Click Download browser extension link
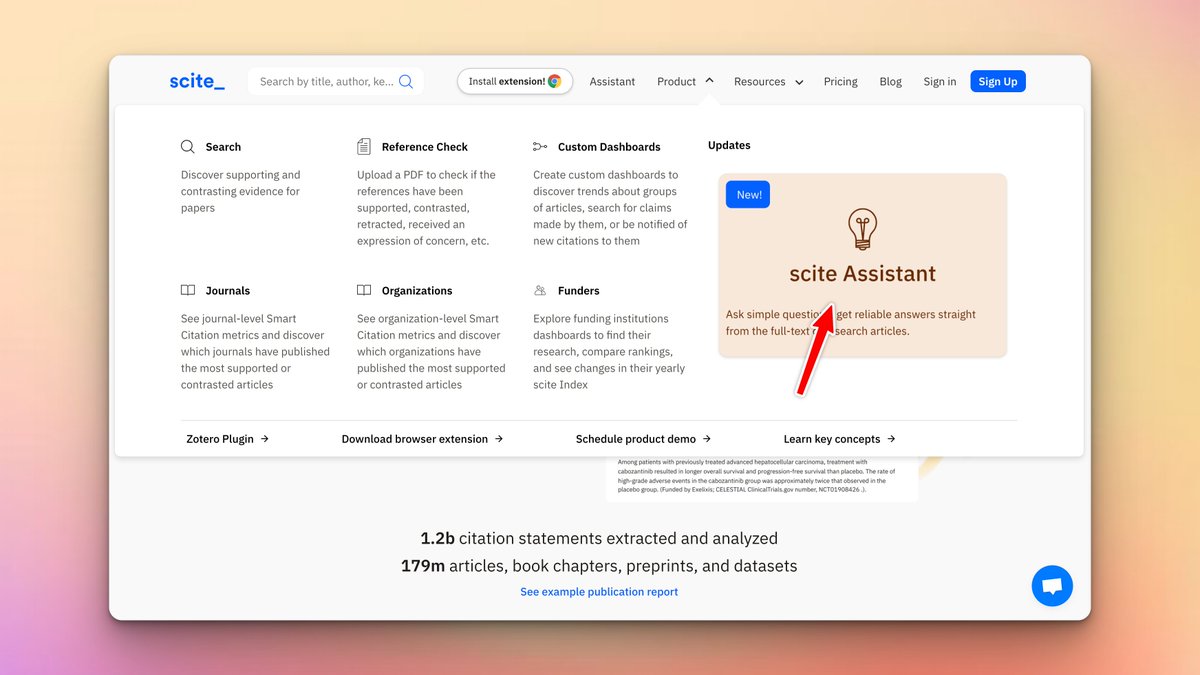Screen dimensions: 1200x675 coord(415,439)
